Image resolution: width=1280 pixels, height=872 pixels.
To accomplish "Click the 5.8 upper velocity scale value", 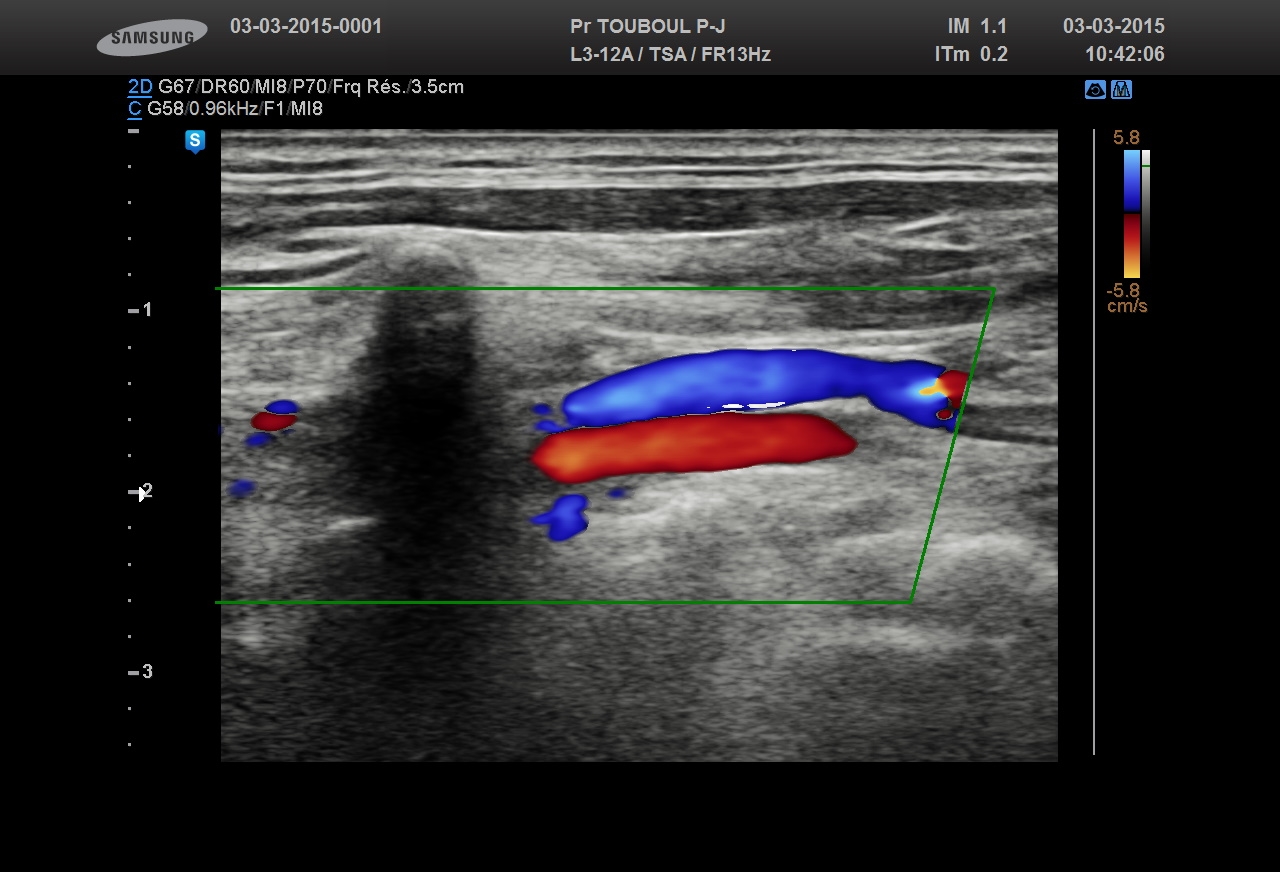I will pyautogui.click(x=1126, y=138).
